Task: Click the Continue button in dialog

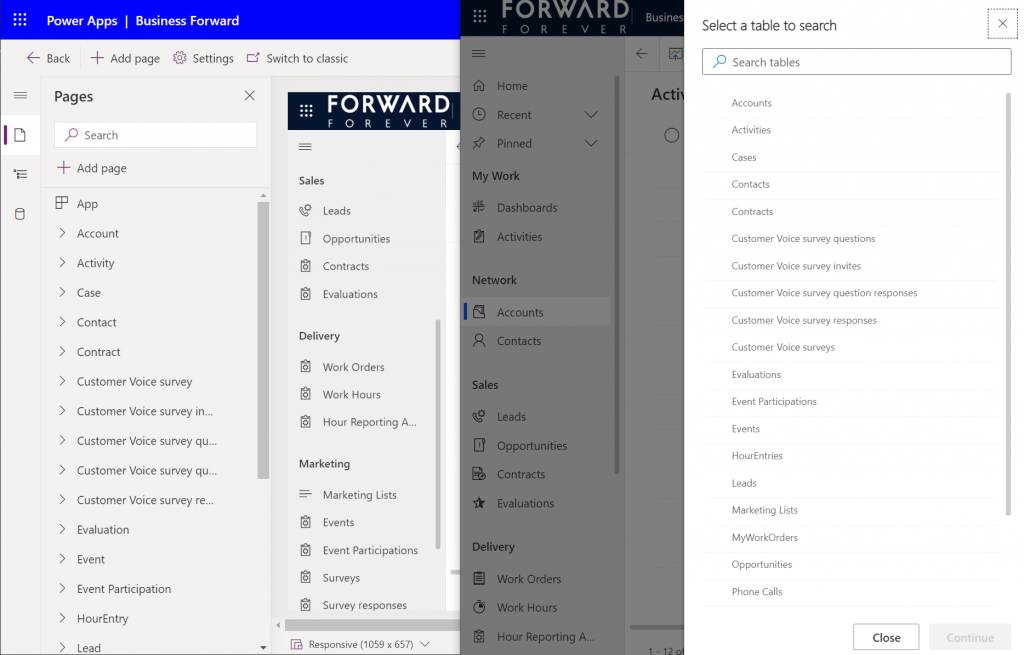Action: pyautogui.click(x=970, y=637)
